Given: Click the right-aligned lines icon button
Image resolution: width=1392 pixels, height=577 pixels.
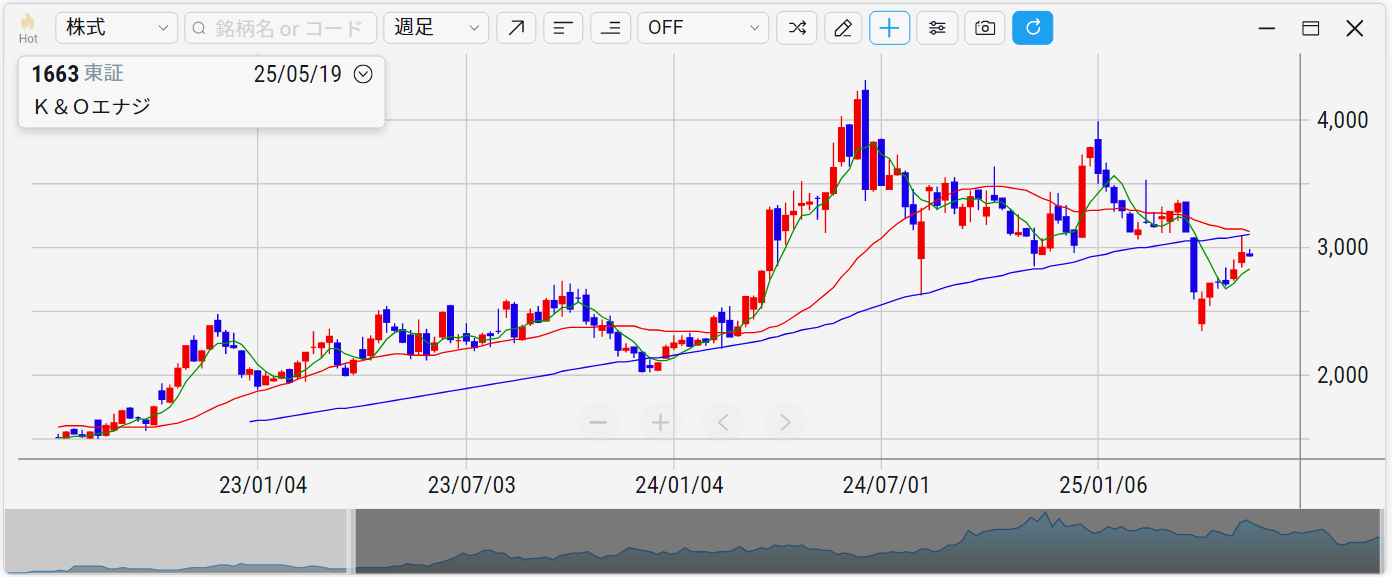Looking at the screenshot, I should (x=610, y=28).
